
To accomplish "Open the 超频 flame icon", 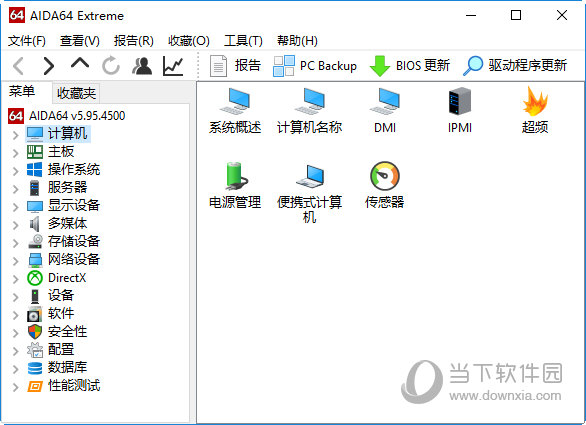I will pos(535,101).
